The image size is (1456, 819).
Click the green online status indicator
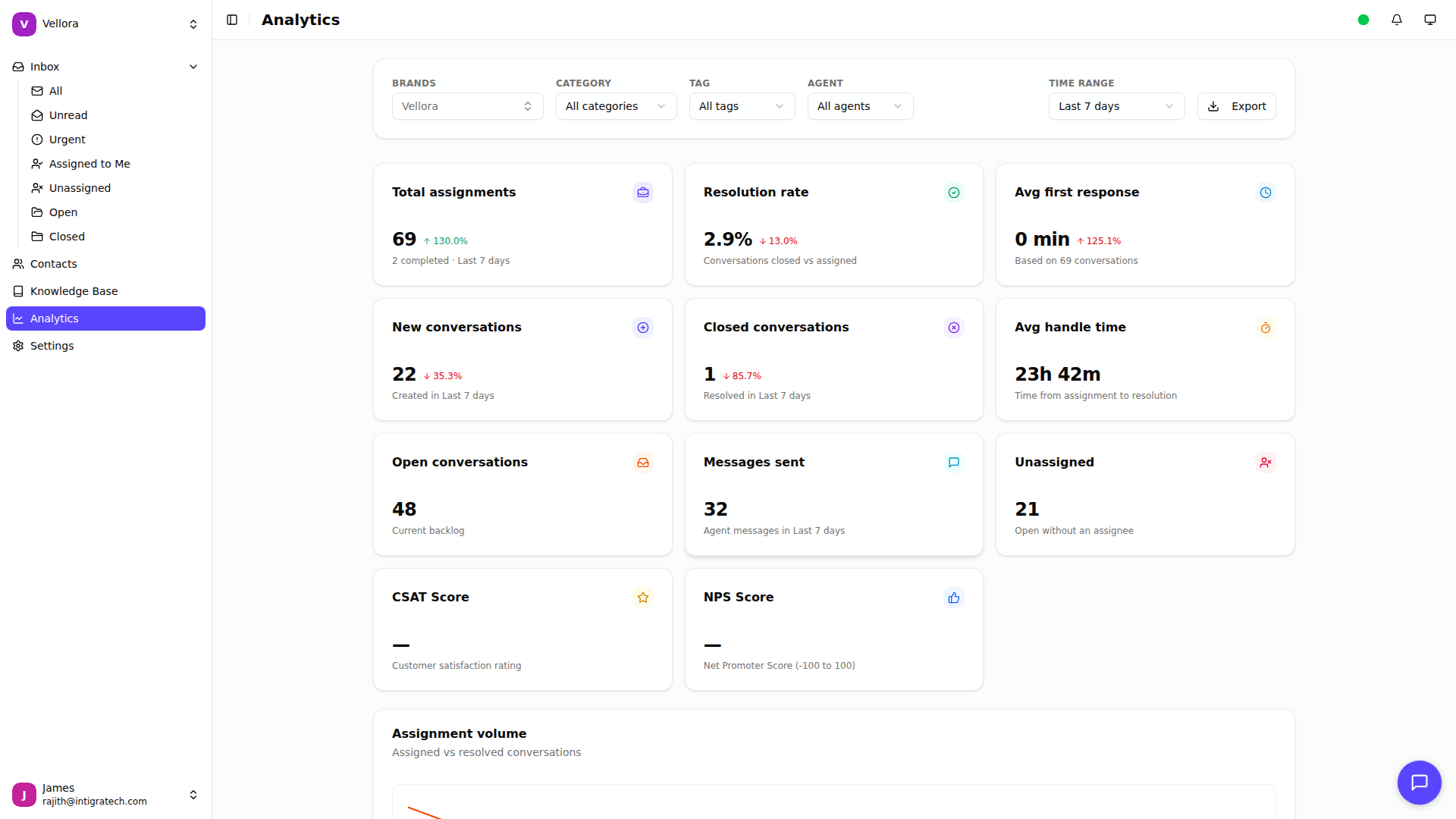point(1363,20)
